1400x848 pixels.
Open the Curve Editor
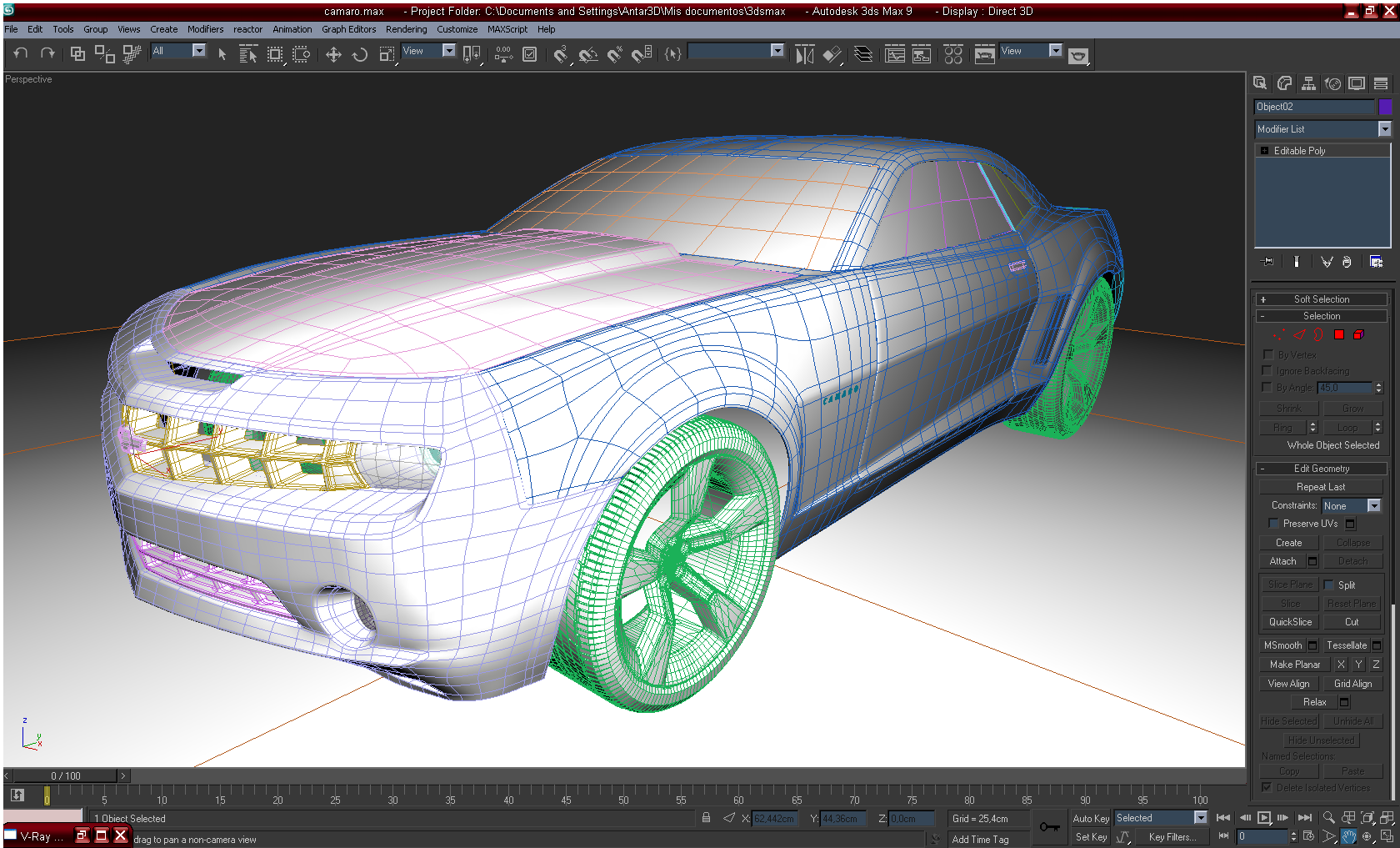coord(895,54)
